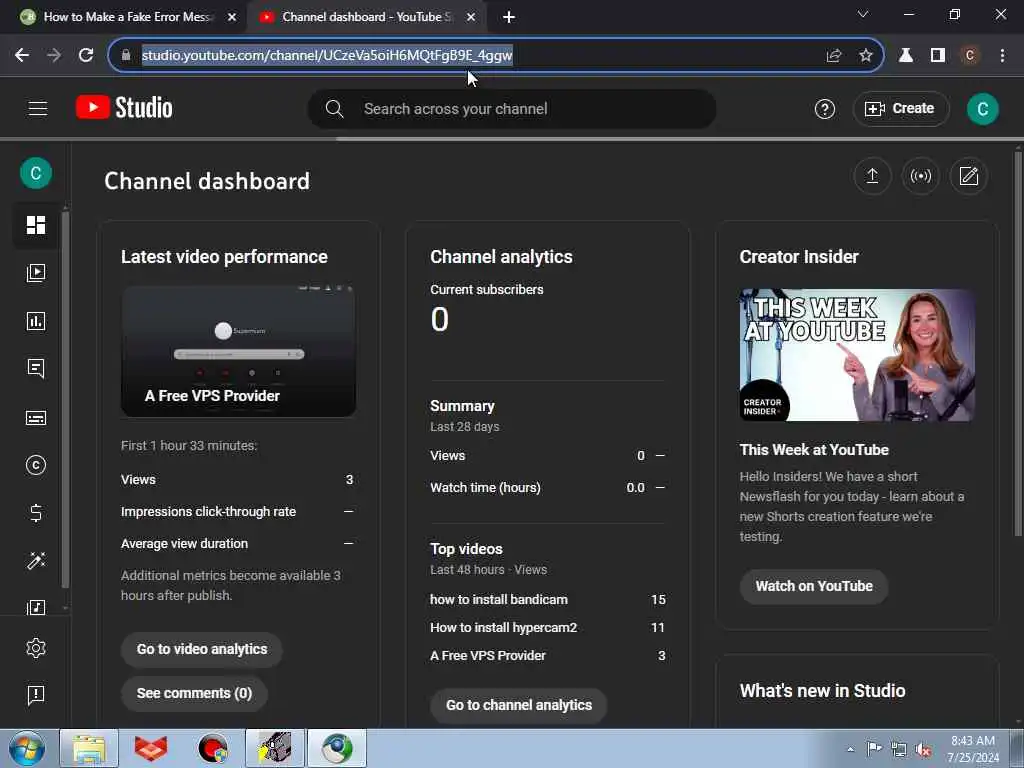Close the Channel dashboard tab
1024x768 pixels.
click(471, 17)
